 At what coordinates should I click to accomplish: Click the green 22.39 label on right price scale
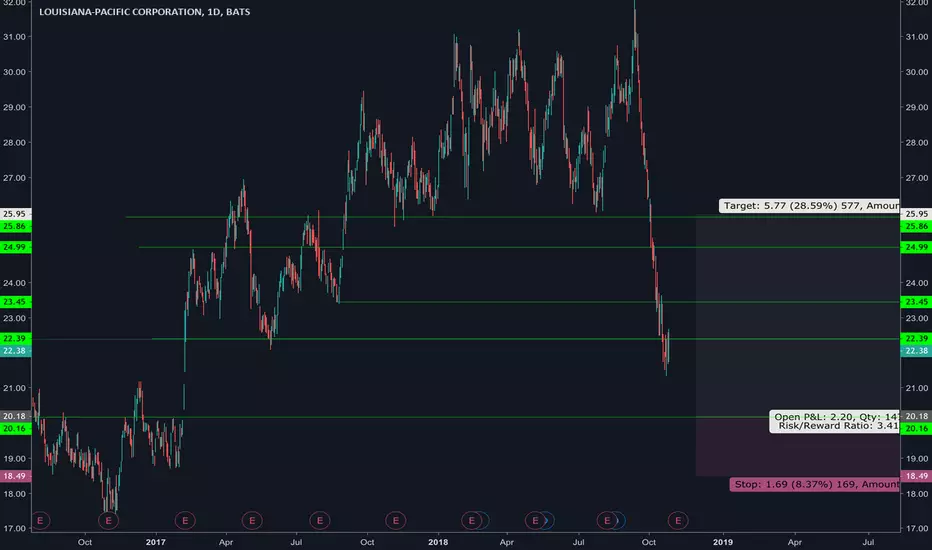pyautogui.click(x=916, y=338)
